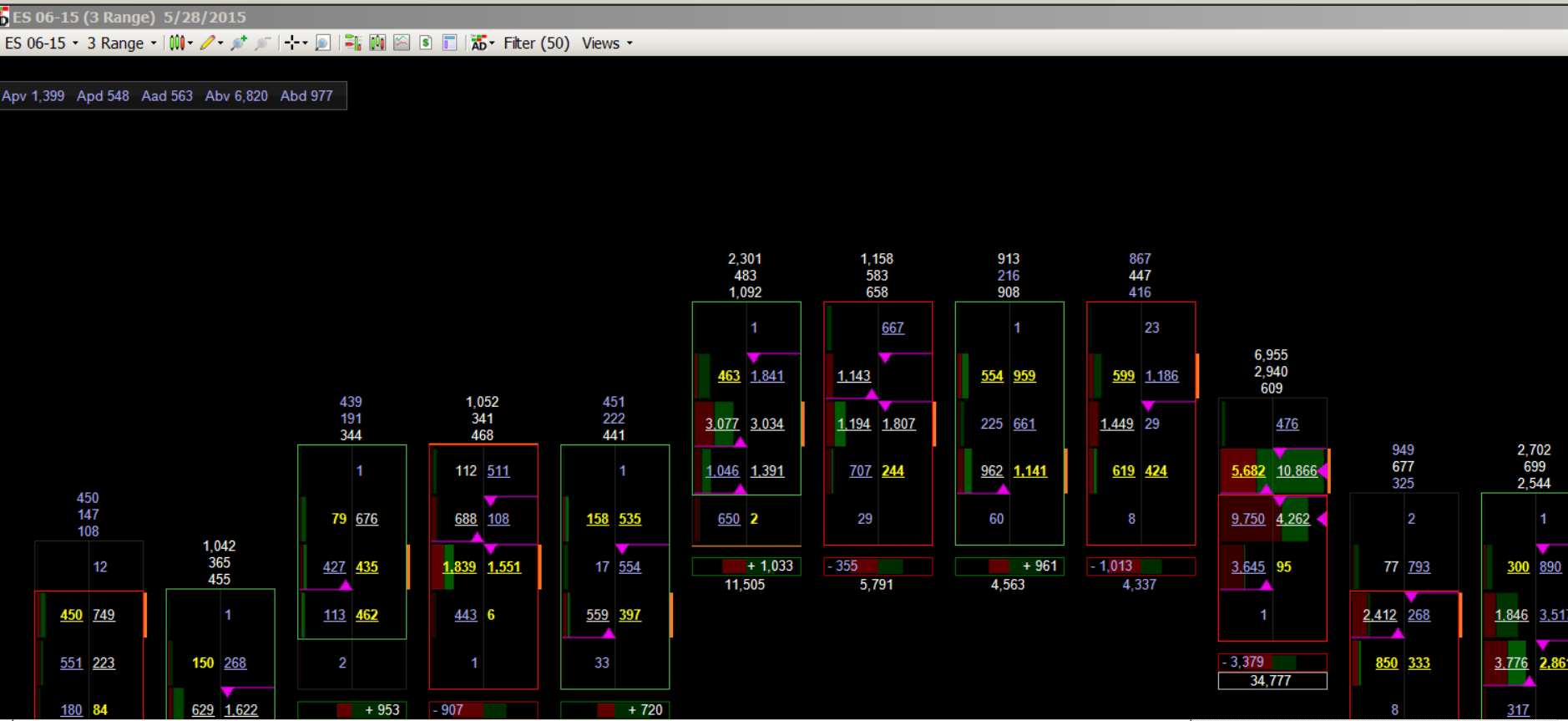Open the Data Series candlestick icon
The height and width of the screenshot is (721, 1568).
(x=377, y=43)
